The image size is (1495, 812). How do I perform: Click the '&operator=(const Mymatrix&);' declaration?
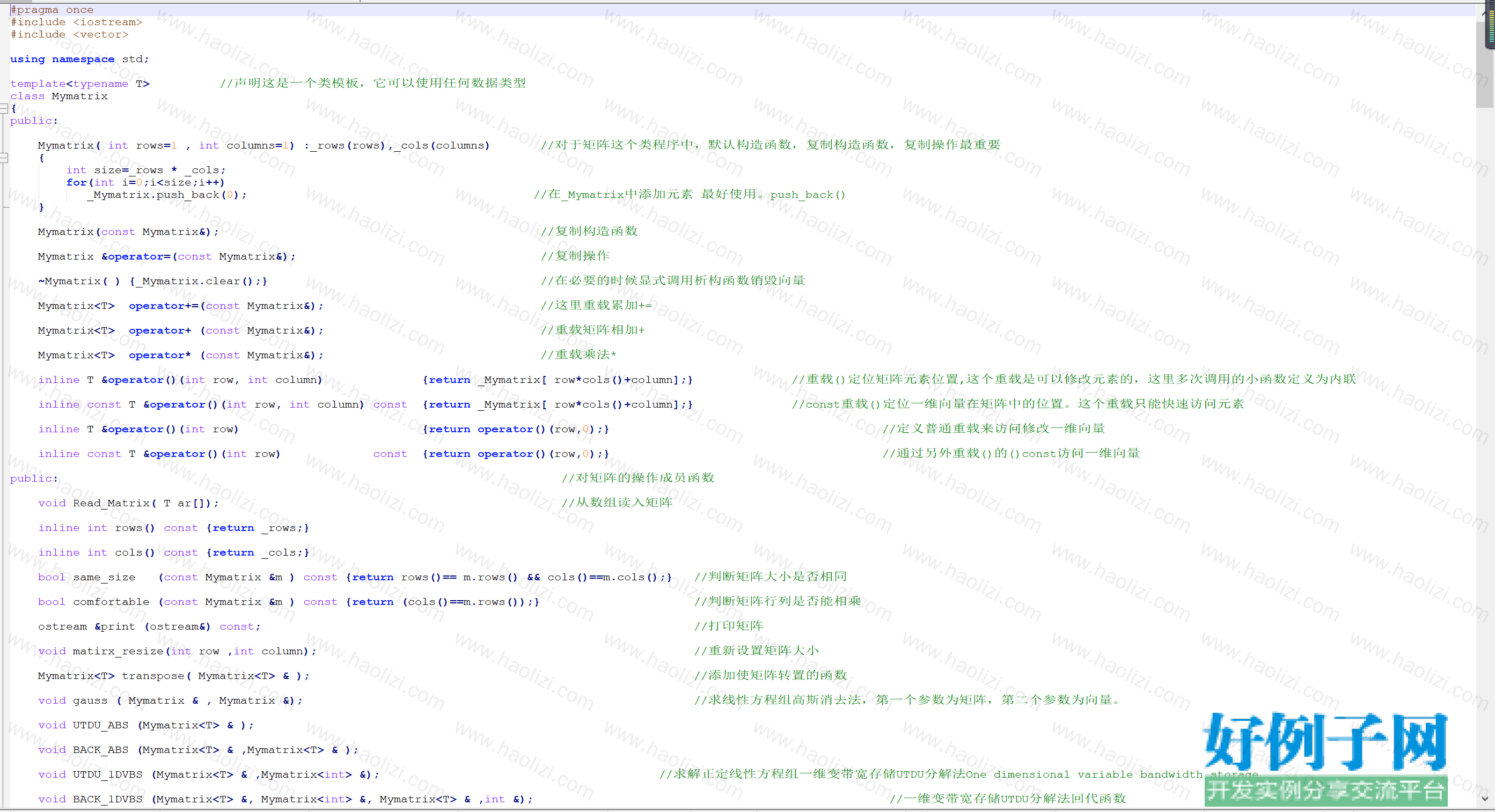(198, 256)
